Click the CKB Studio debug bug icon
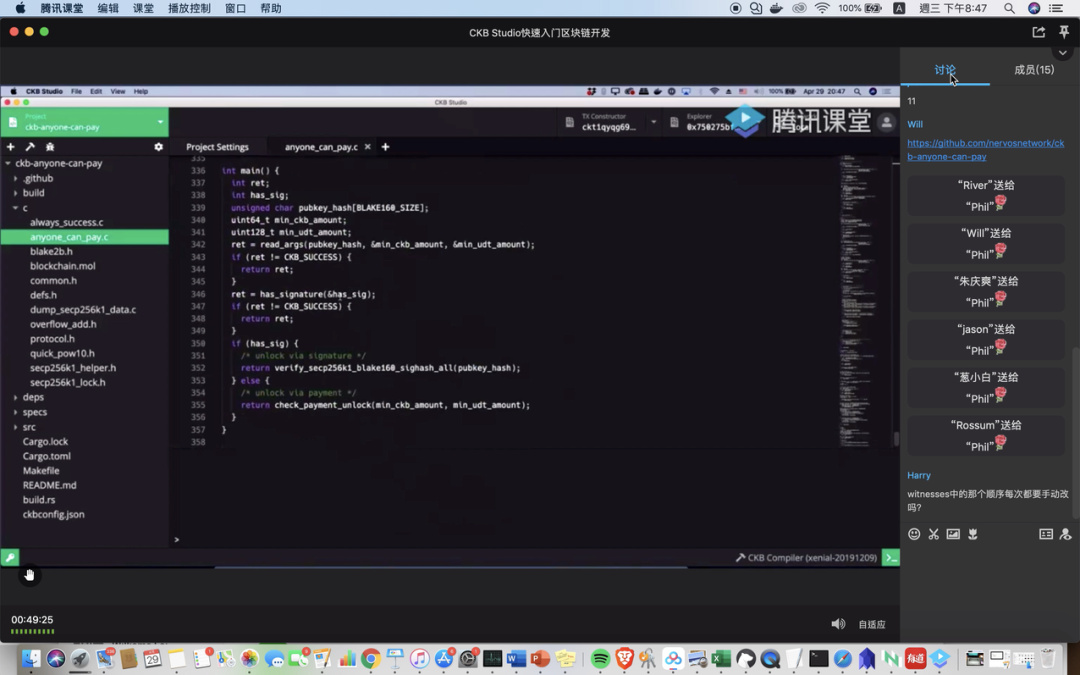The width and height of the screenshot is (1080, 675). pos(50,147)
